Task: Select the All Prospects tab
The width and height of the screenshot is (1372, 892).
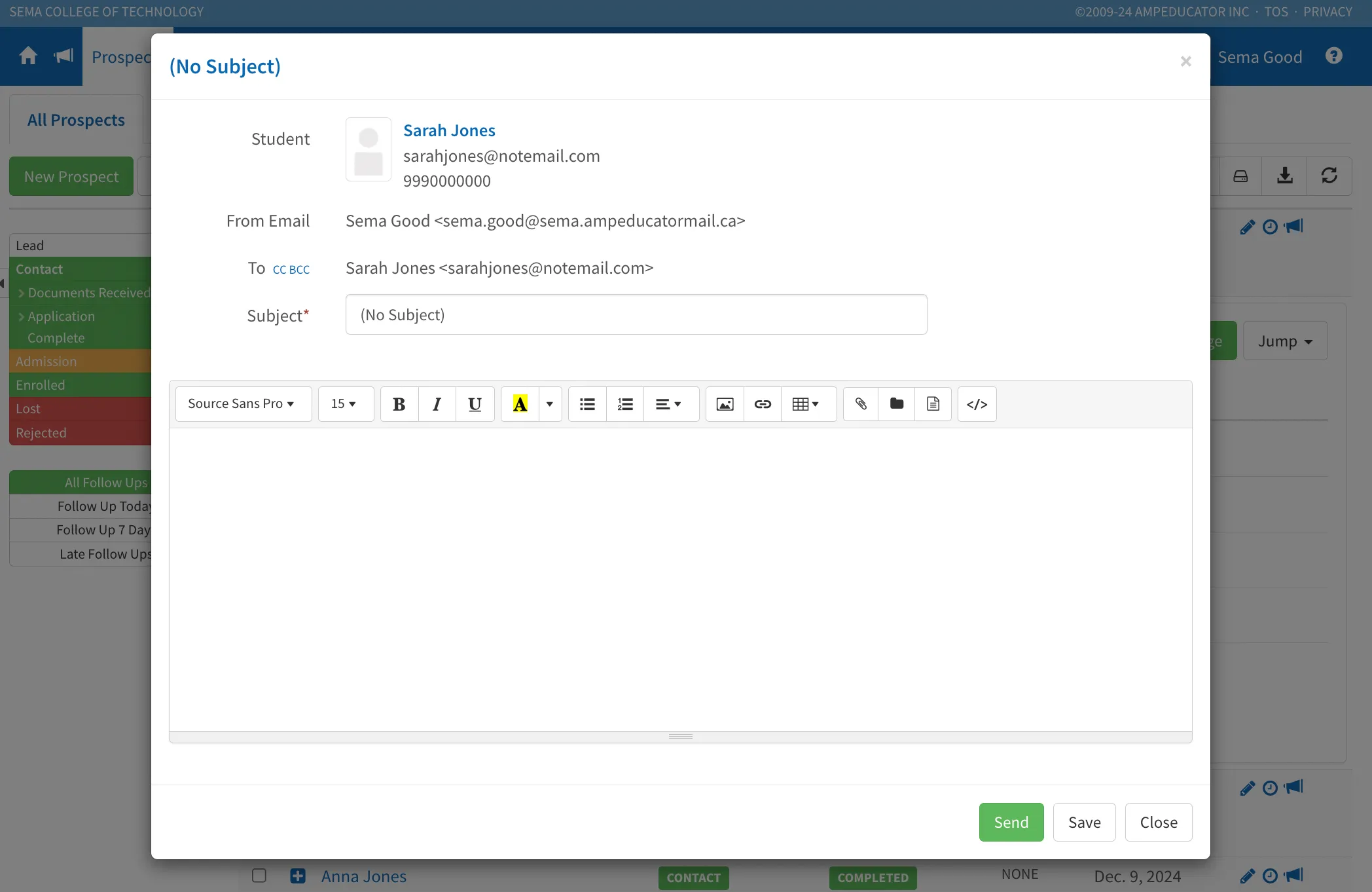Action: (x=76, y=121)
